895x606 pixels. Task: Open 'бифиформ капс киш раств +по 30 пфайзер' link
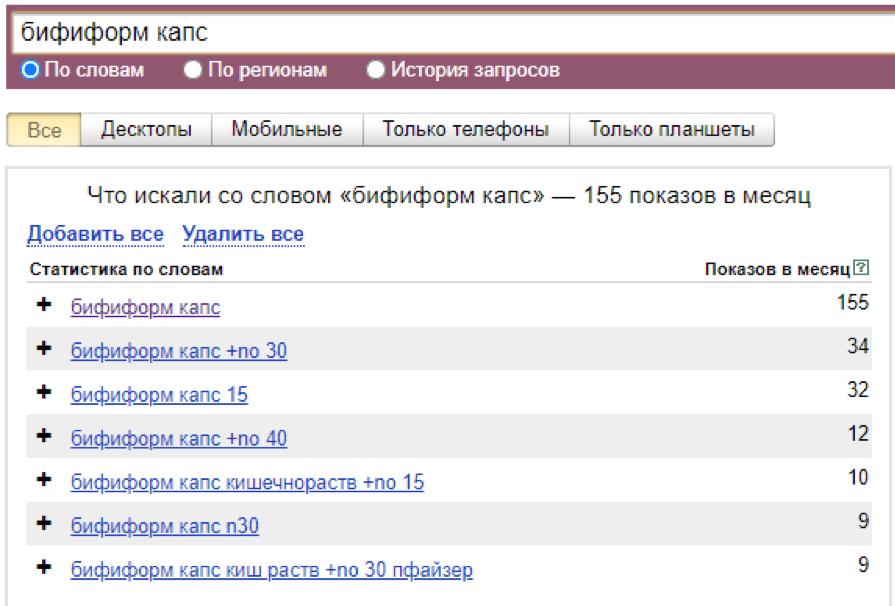[272, 570]
